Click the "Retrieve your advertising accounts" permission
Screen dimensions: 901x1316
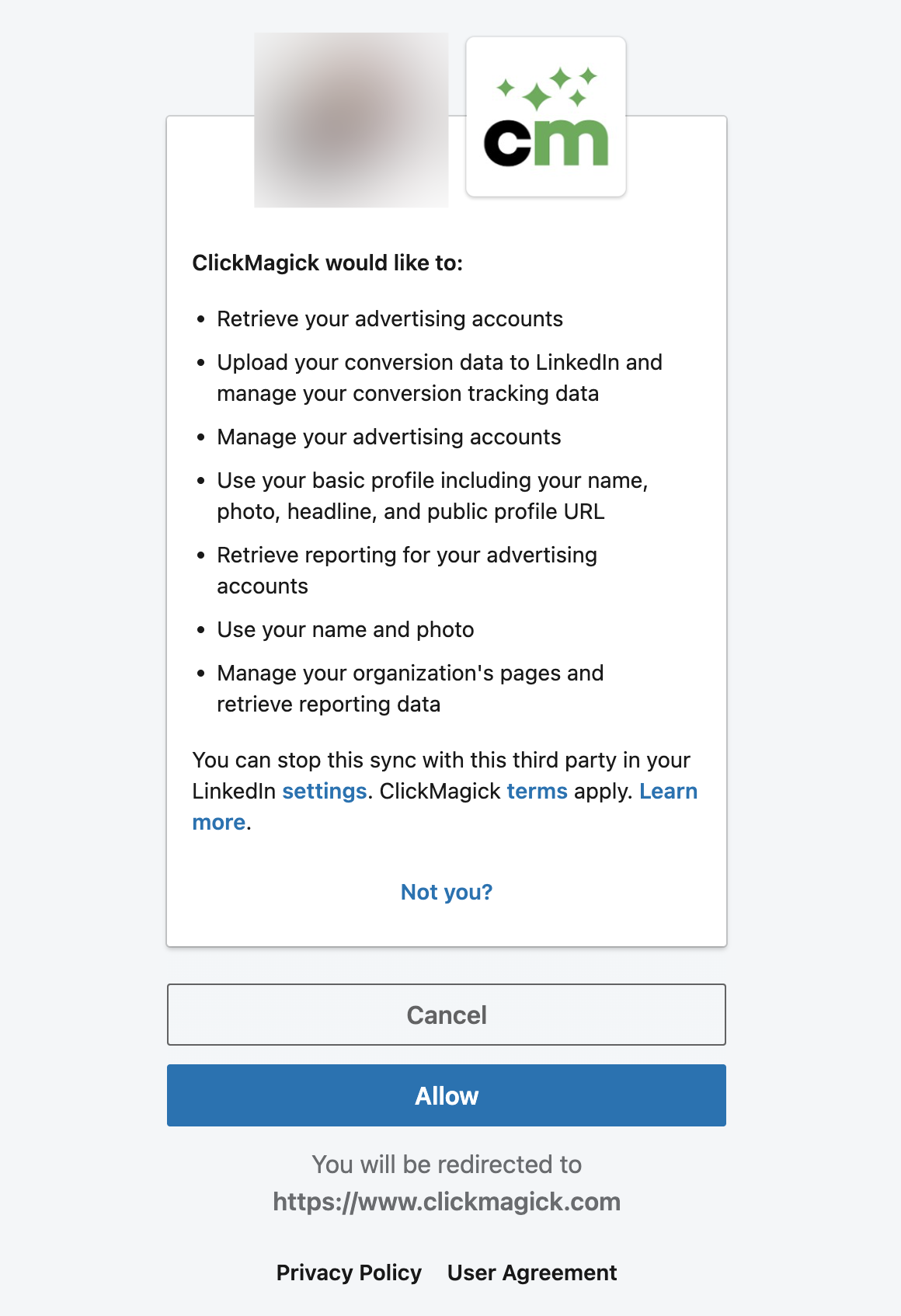[390, 319]
